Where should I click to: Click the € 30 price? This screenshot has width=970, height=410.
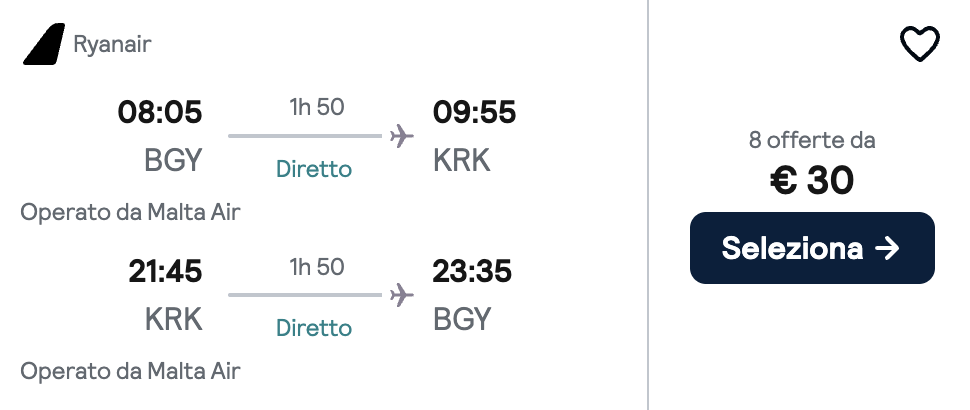812,181
